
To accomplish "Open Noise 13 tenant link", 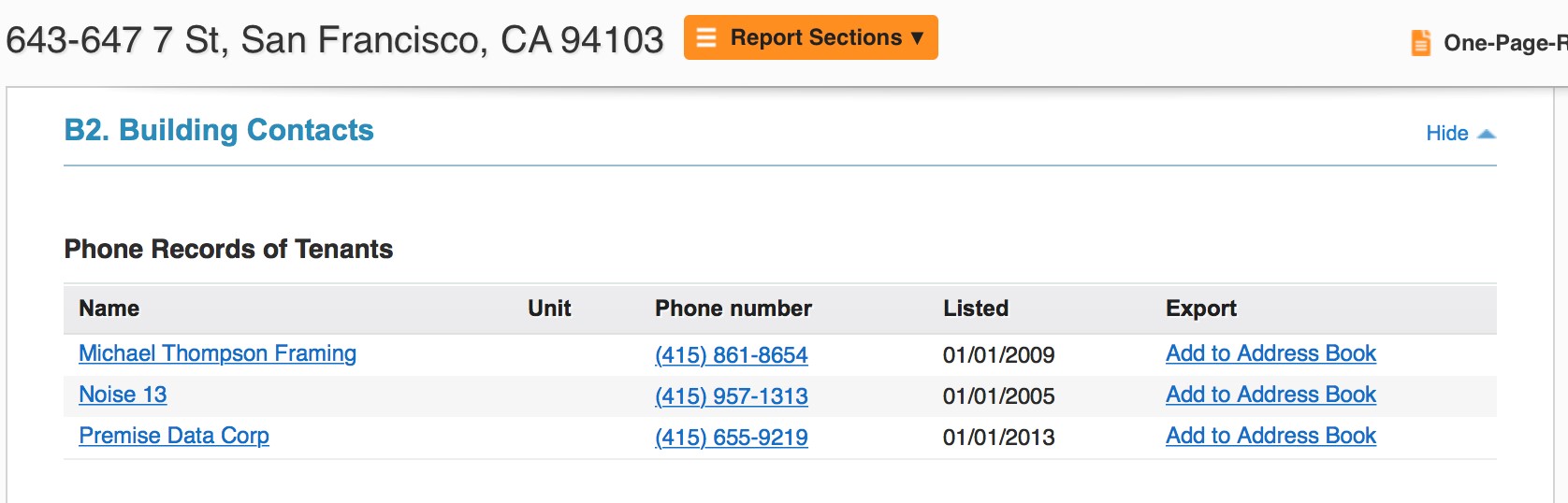I will click(x=123, y=395).
